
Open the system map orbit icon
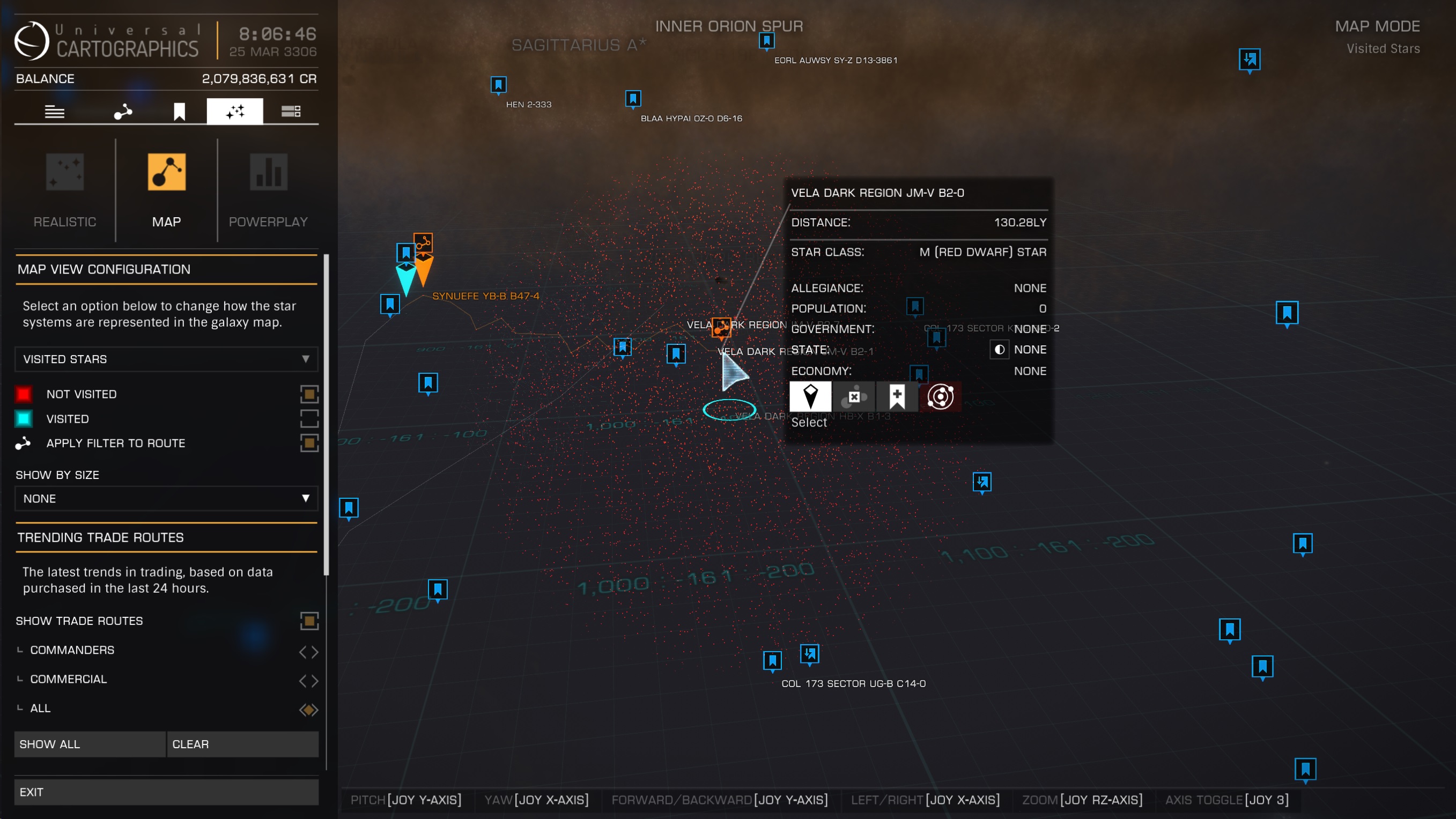941,396
